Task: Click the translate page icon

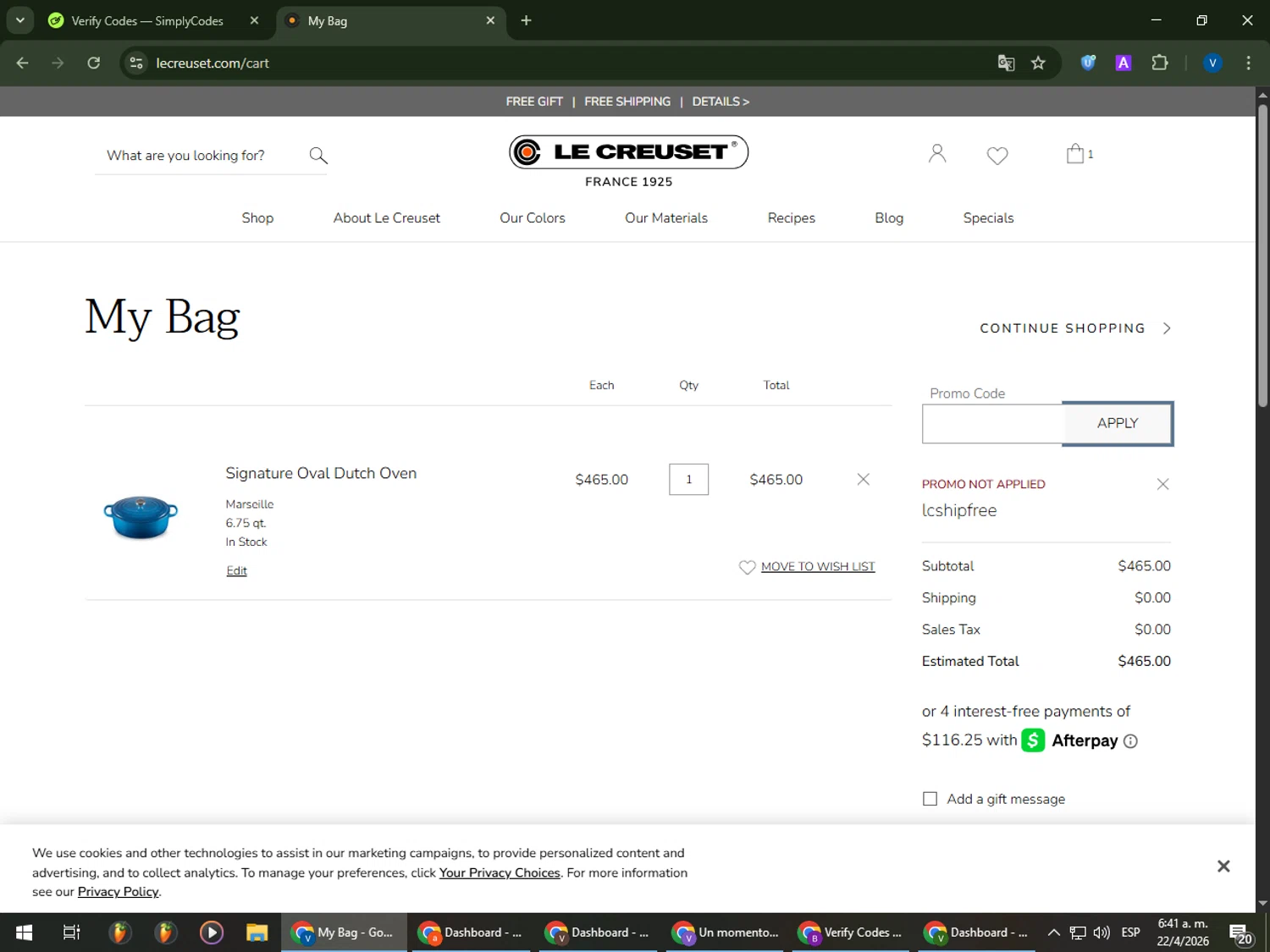Action: (1006, 63)
